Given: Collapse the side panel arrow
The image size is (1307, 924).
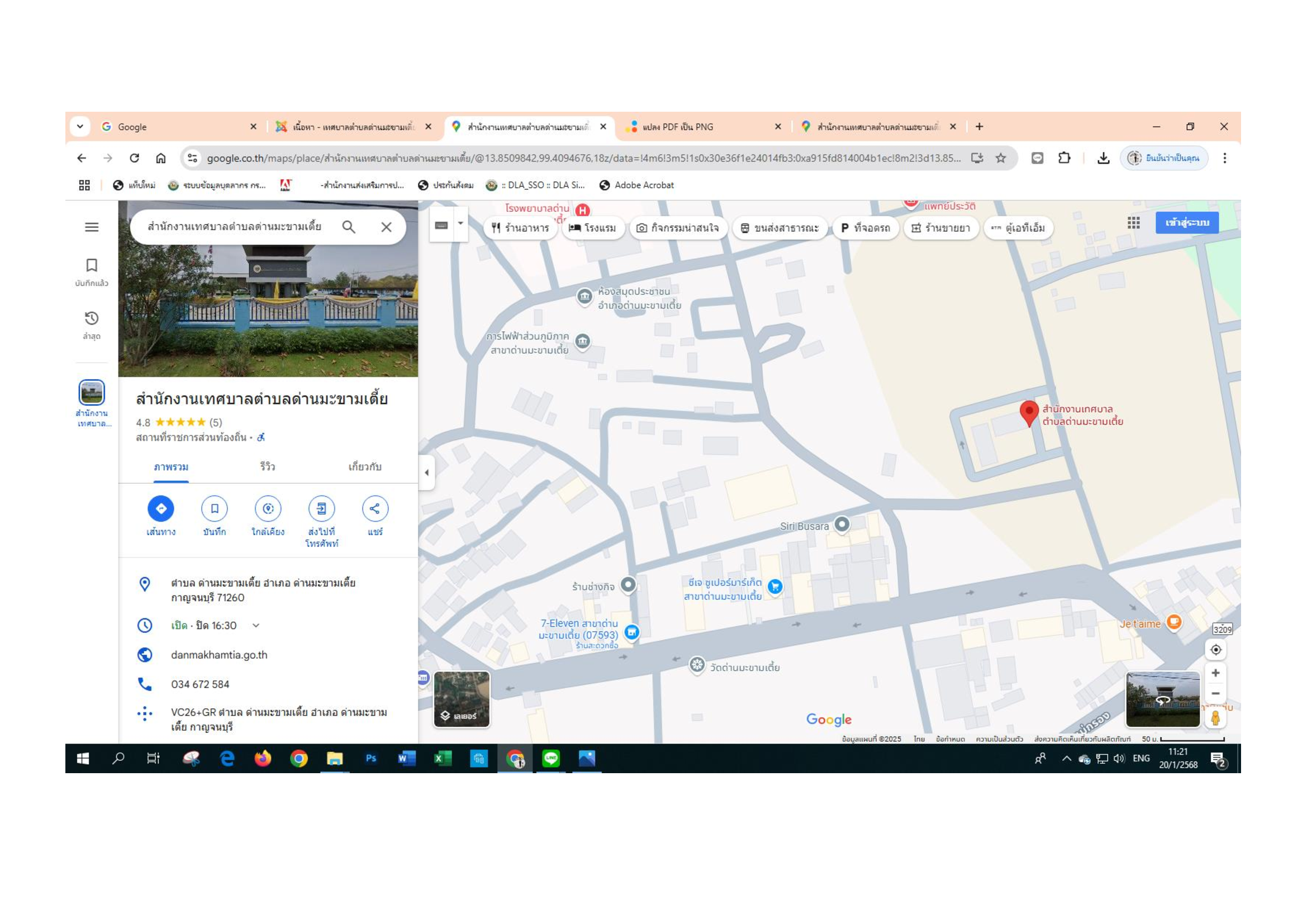Looking at the screenshot, I should 427,472.
